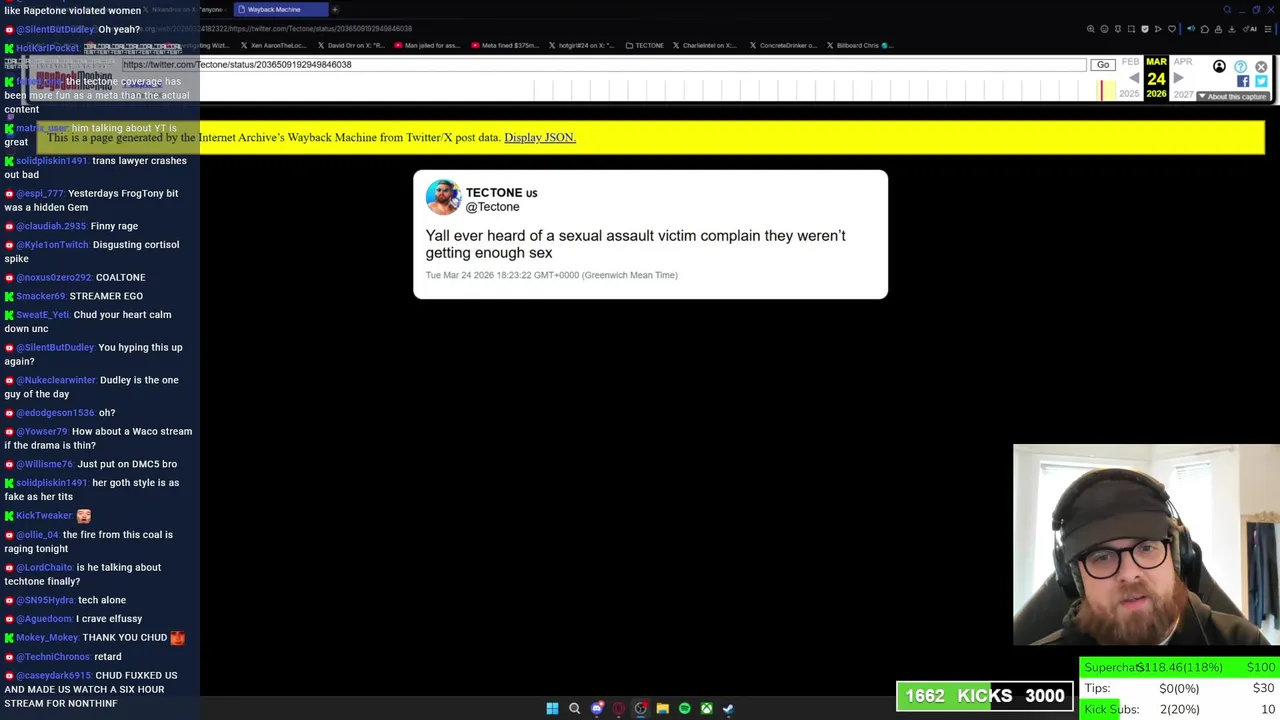1280x720 pixels.
Task: Open browser easy setup menu icon
Action: pos(1266,29)
